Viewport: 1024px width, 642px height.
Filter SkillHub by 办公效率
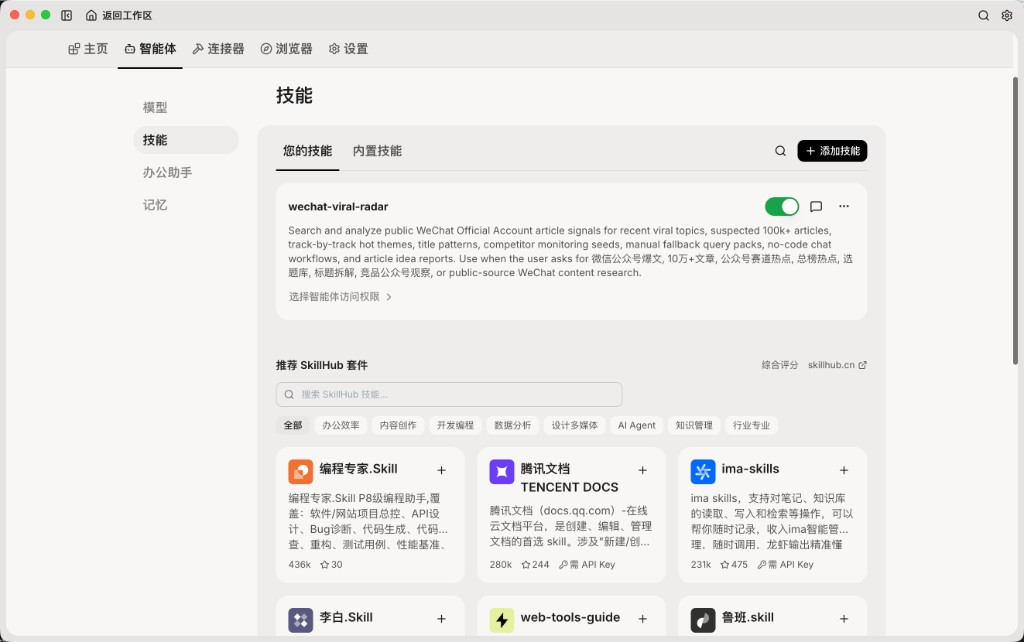coord(341,425)
